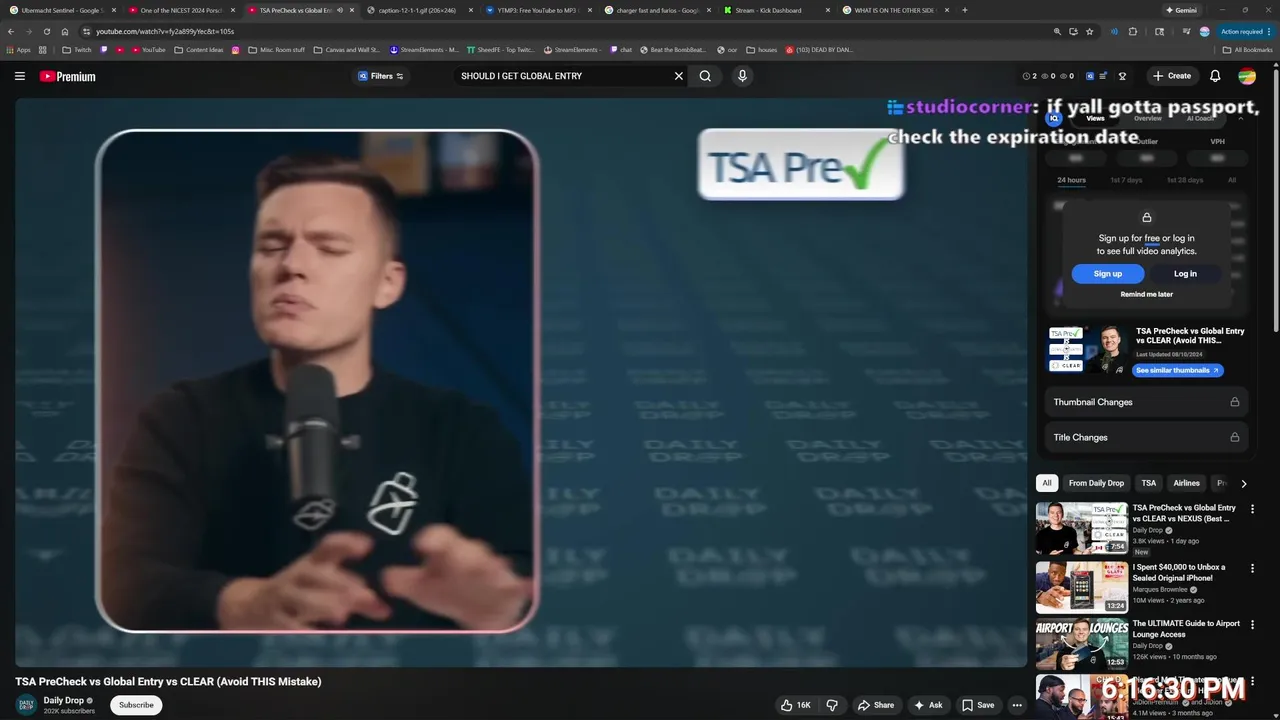Open the All Bookmarks folder
The width and height of the screenshot is (1280, 720).
point(1248,49)
